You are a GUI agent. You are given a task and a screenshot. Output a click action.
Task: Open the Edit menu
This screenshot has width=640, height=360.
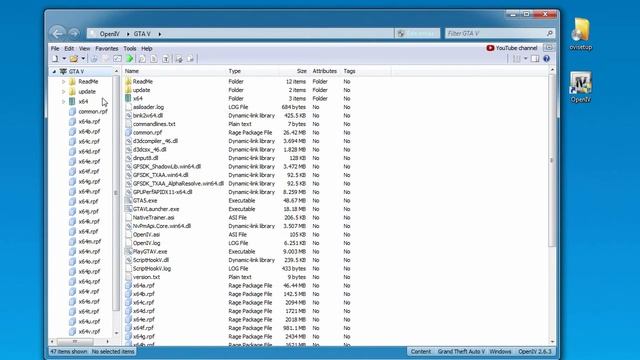coord(69,48)
